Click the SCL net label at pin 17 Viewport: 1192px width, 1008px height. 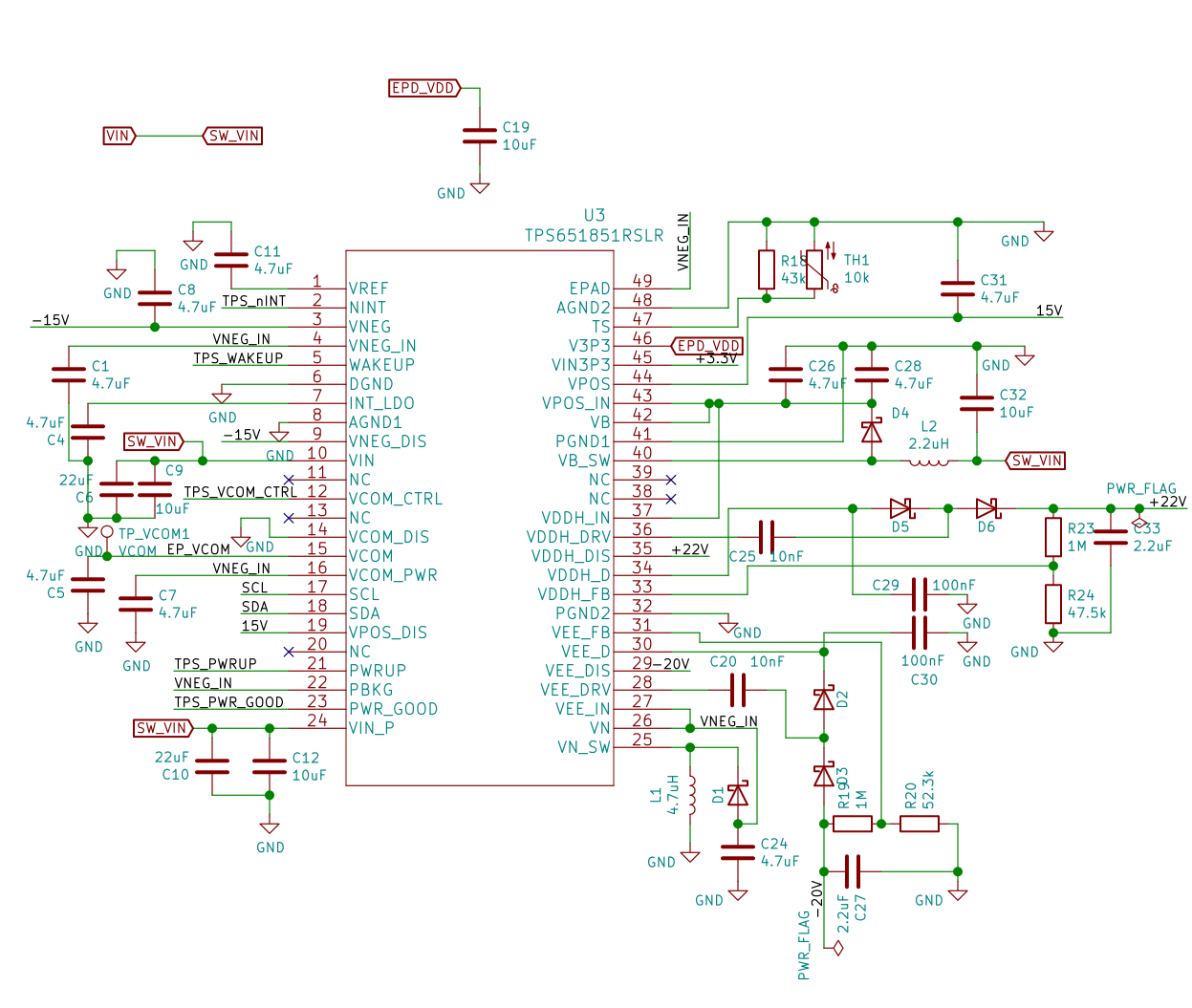click(255, 588)
